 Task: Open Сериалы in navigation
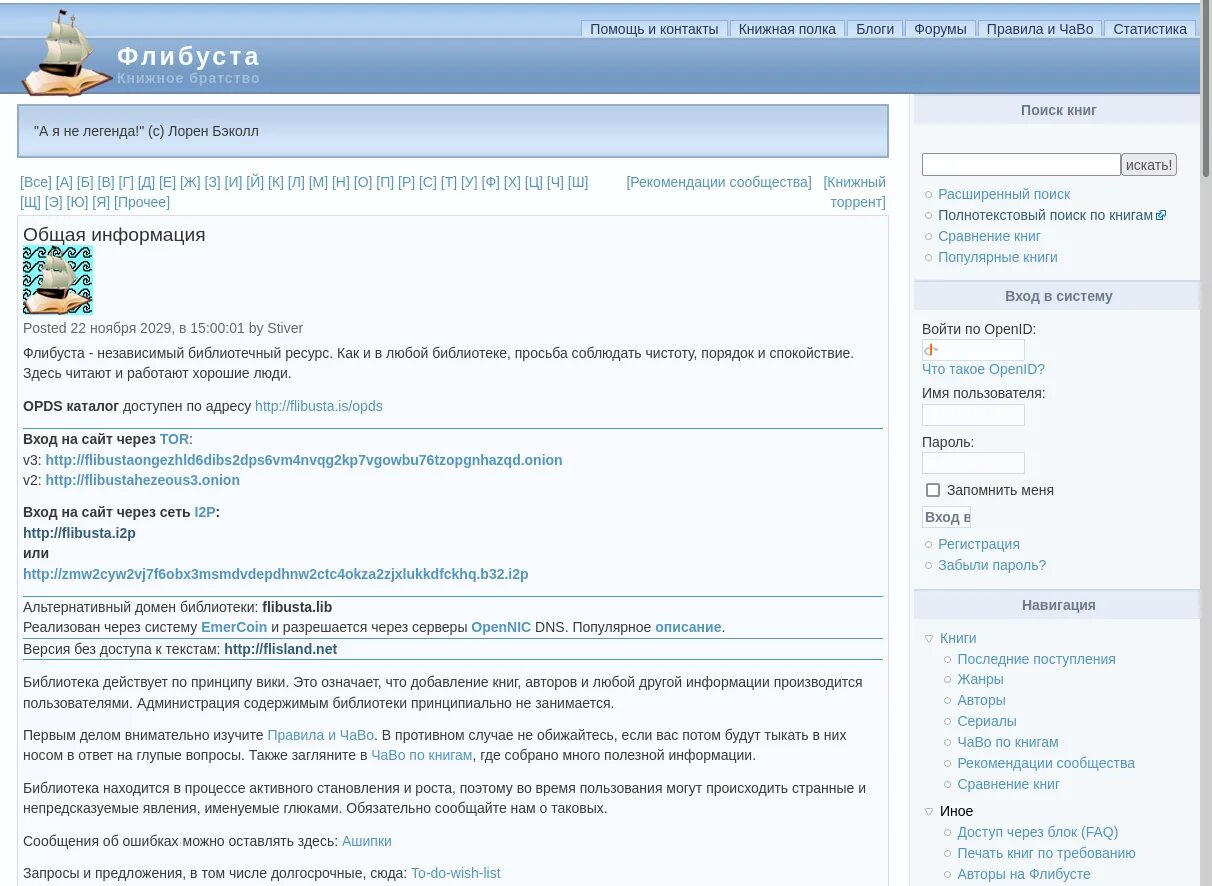tap(987, 721)
